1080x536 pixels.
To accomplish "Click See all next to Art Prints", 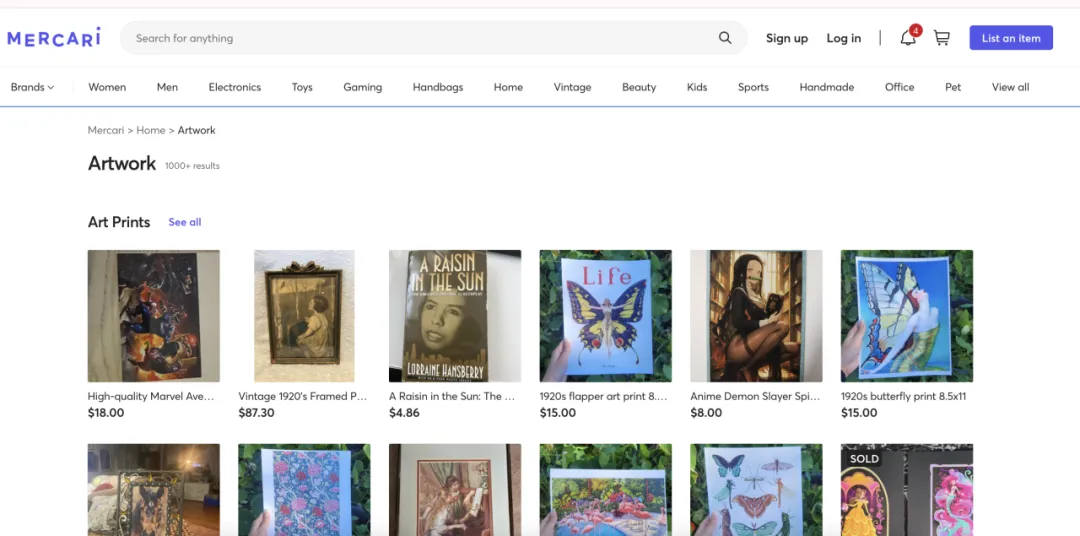I will click(x=185, y=222).
